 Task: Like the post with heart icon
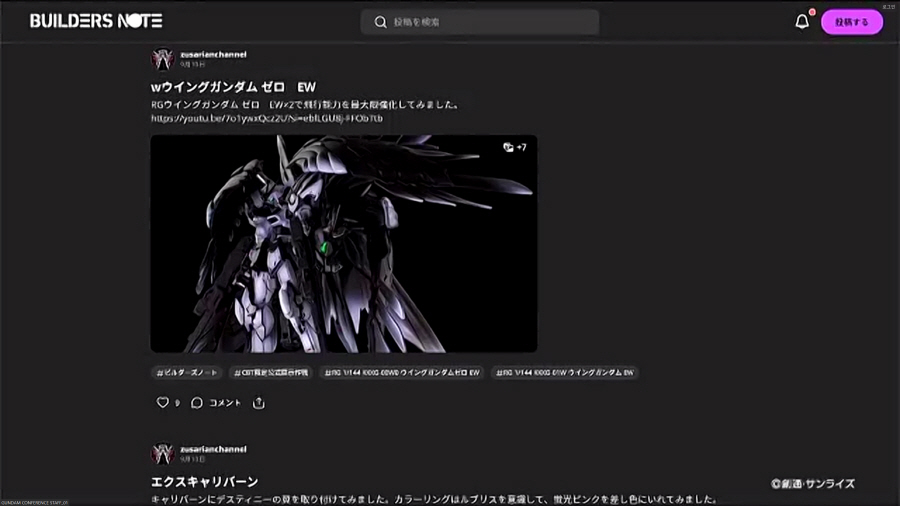tap(162, 403)
